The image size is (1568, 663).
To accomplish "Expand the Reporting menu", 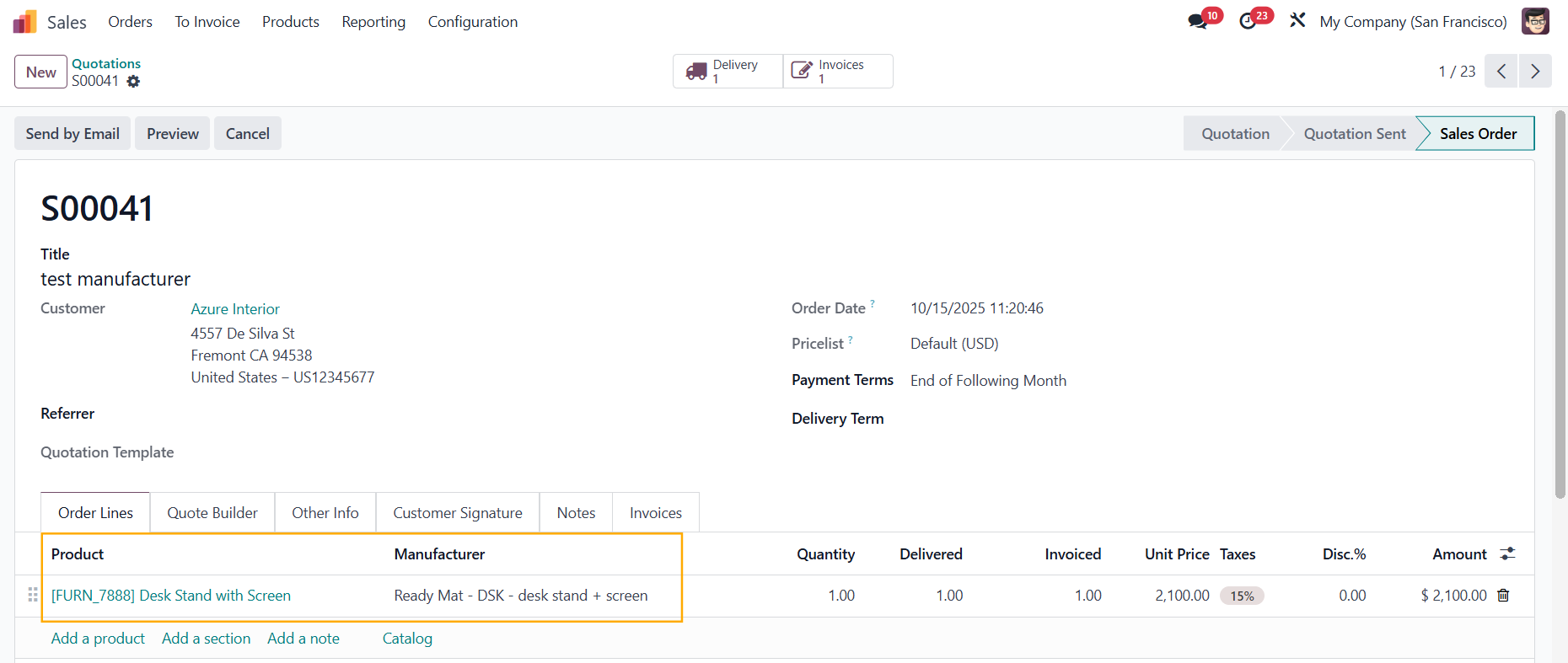I will [x=373, y=22].
